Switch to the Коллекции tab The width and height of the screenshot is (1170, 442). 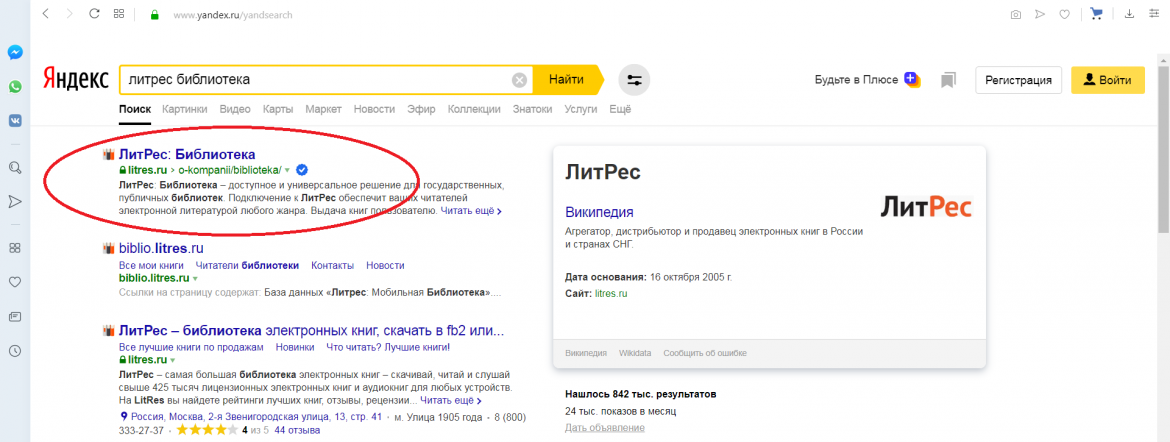pyautogui.click(x=474, y=109)
